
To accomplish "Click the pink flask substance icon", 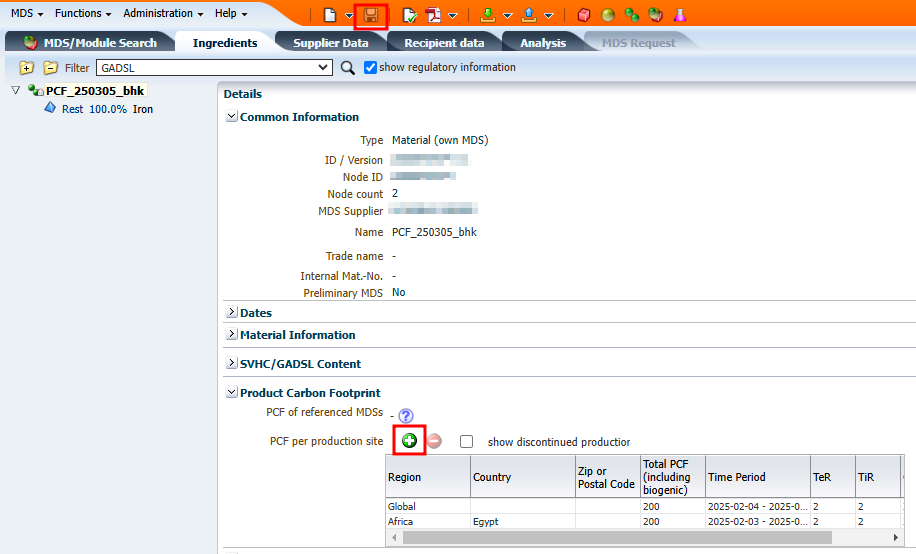I will click(679, 15).
